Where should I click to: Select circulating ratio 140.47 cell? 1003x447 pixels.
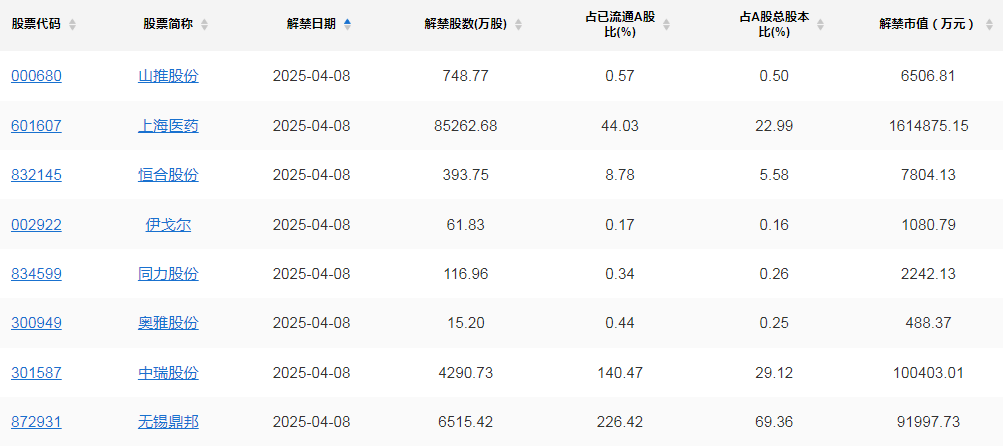tap(620, 373)
